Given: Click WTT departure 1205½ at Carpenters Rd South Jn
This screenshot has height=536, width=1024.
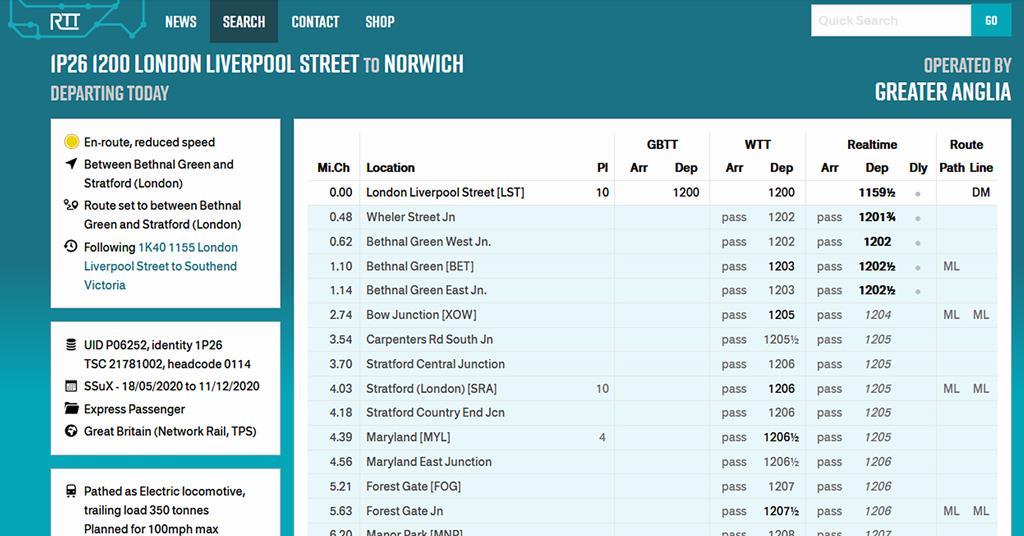Looking at the screenshot, I should pyautogui.click(x=780, y=339).
